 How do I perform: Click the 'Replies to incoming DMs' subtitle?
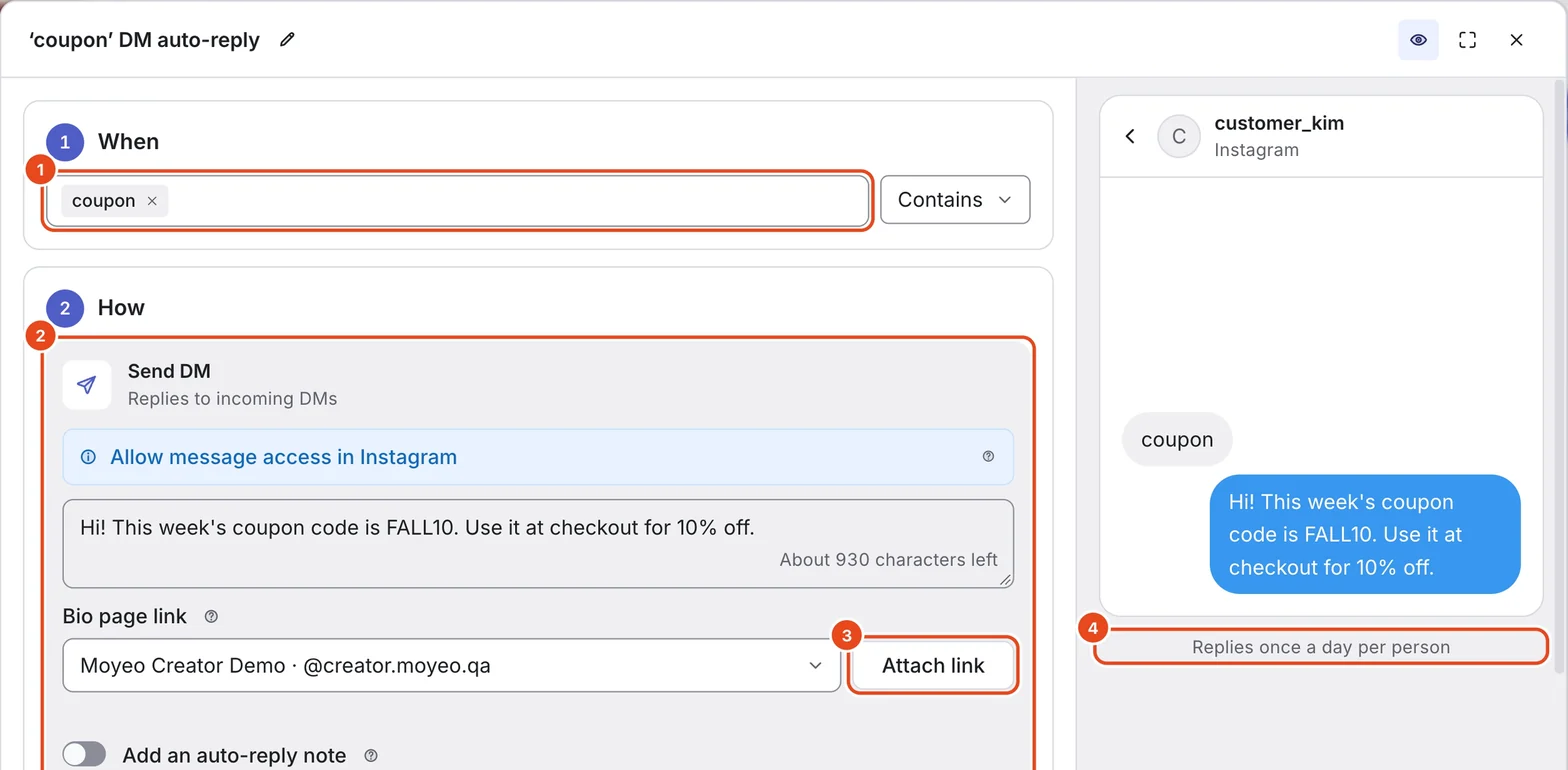[232, 399]
